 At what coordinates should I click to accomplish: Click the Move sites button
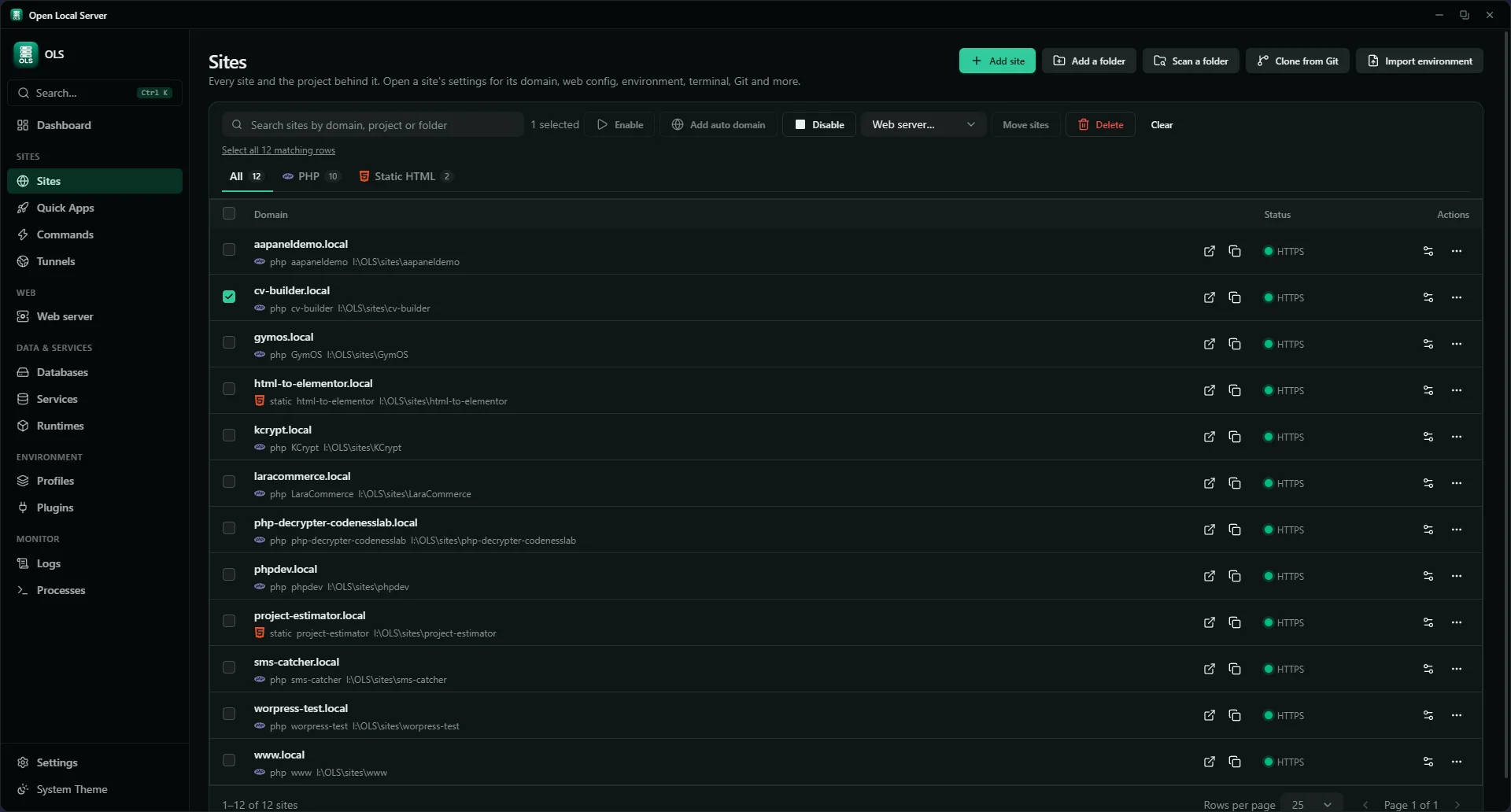pyautogui.click(x=1025, y=124)
